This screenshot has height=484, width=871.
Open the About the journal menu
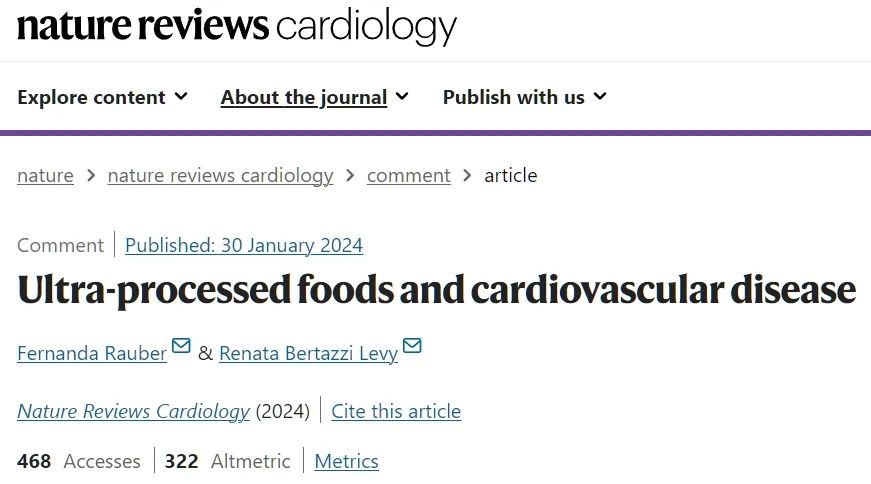pos(314,97)
